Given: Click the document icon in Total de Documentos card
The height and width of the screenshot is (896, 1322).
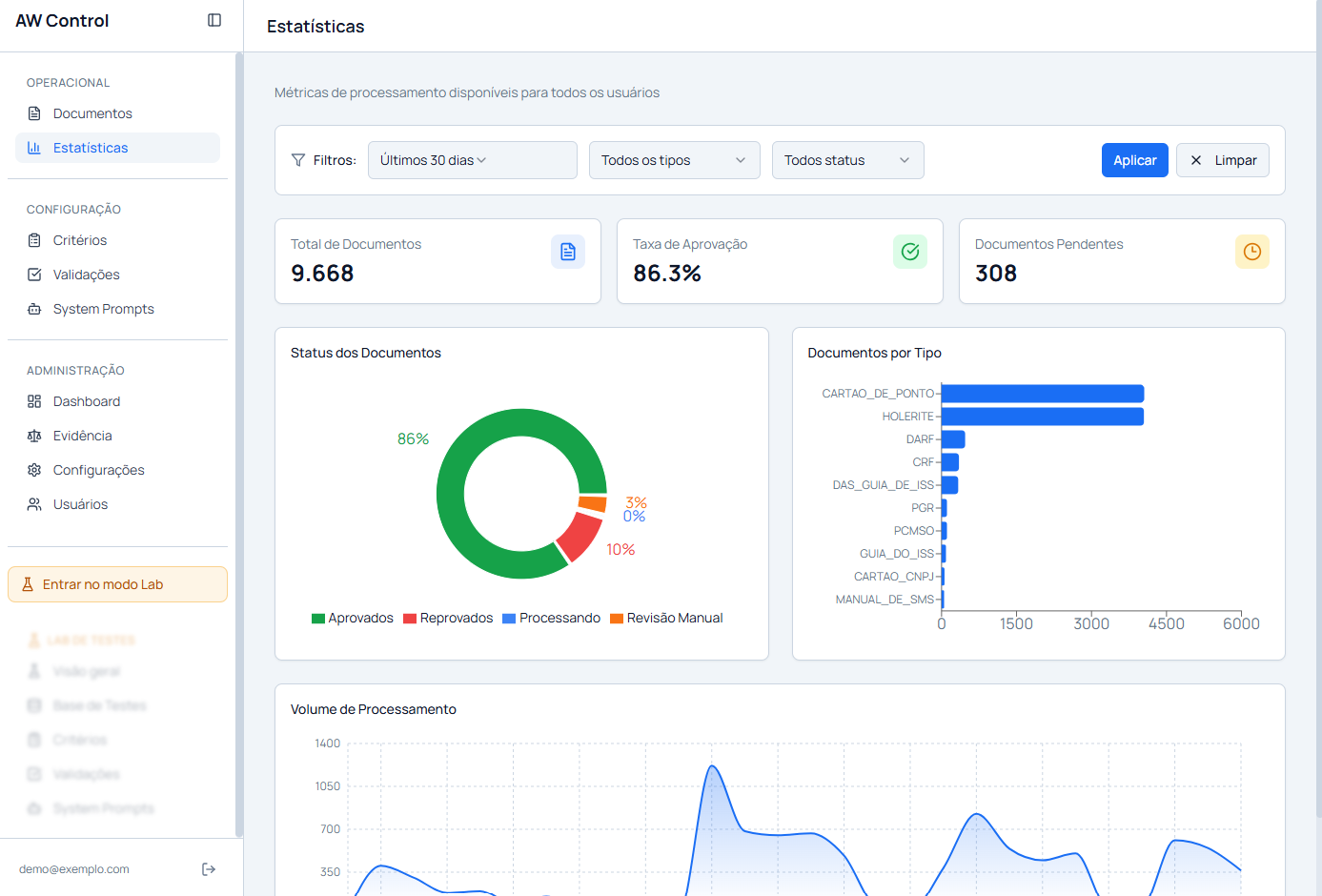Looking at the screenshot, I should point(568,252).
